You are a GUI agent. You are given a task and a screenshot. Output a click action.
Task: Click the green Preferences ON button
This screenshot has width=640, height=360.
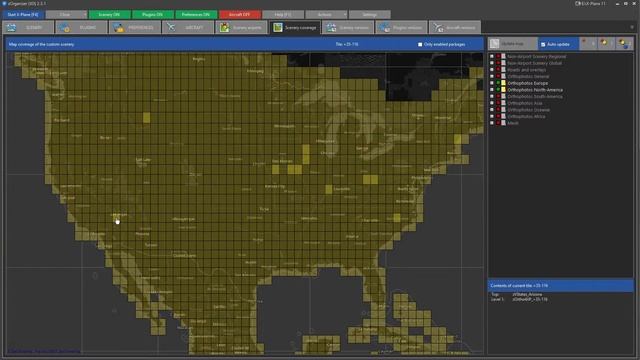pyautogui.click(x=196, y=15)
